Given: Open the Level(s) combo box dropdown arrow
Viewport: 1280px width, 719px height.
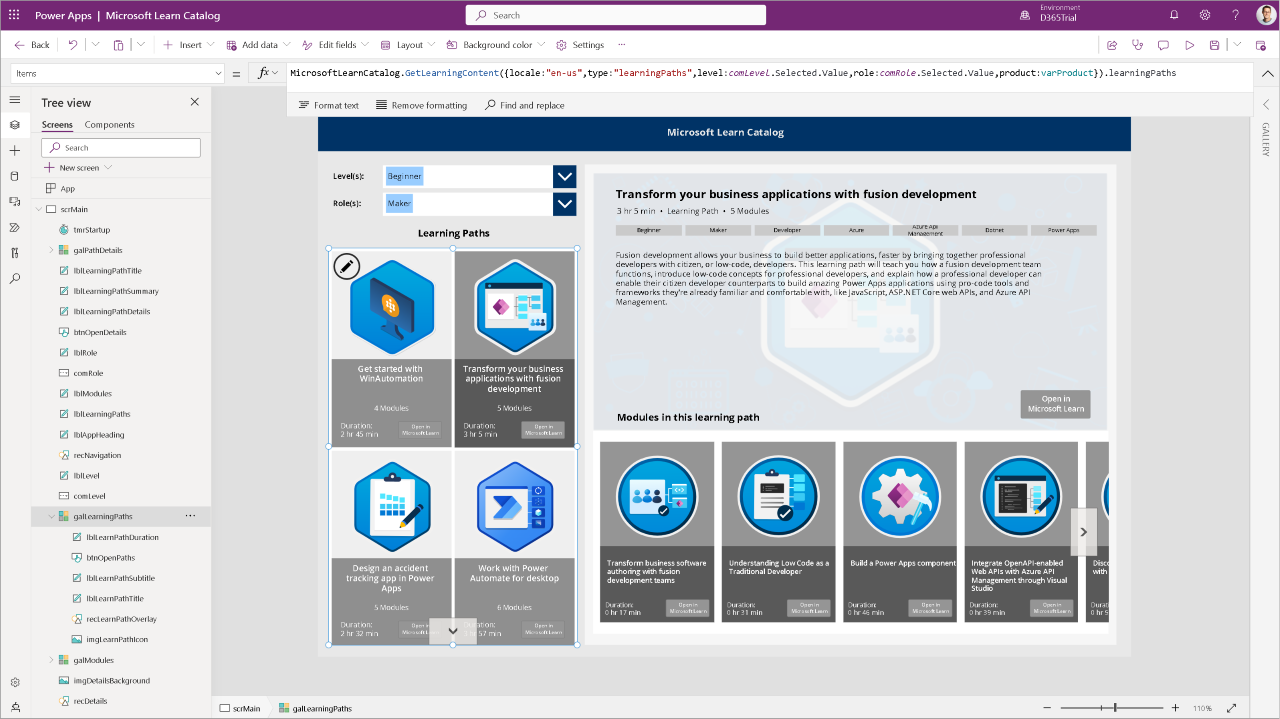Looking at the screenshot, I should (564, 176).
